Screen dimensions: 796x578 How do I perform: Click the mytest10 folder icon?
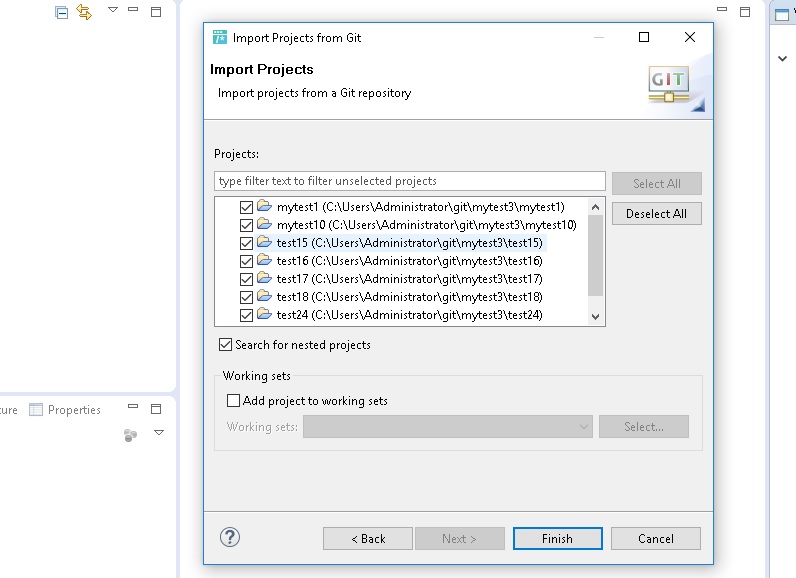(264, 223)
